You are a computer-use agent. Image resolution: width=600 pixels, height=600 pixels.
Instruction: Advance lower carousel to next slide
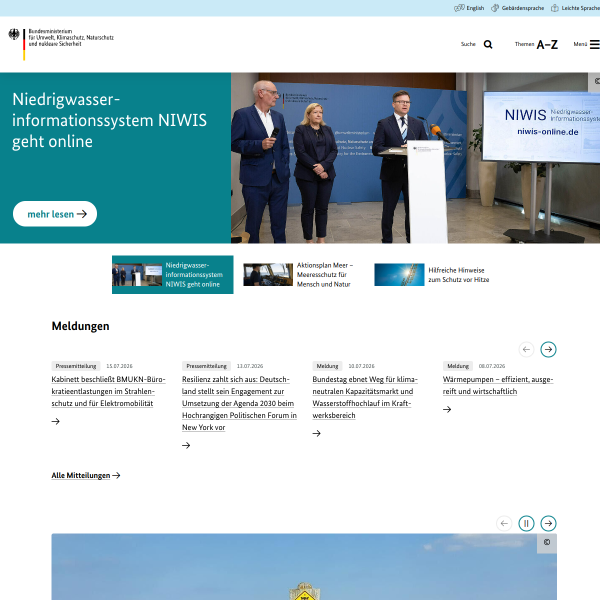pyautogui.click(x=548, y=523)
